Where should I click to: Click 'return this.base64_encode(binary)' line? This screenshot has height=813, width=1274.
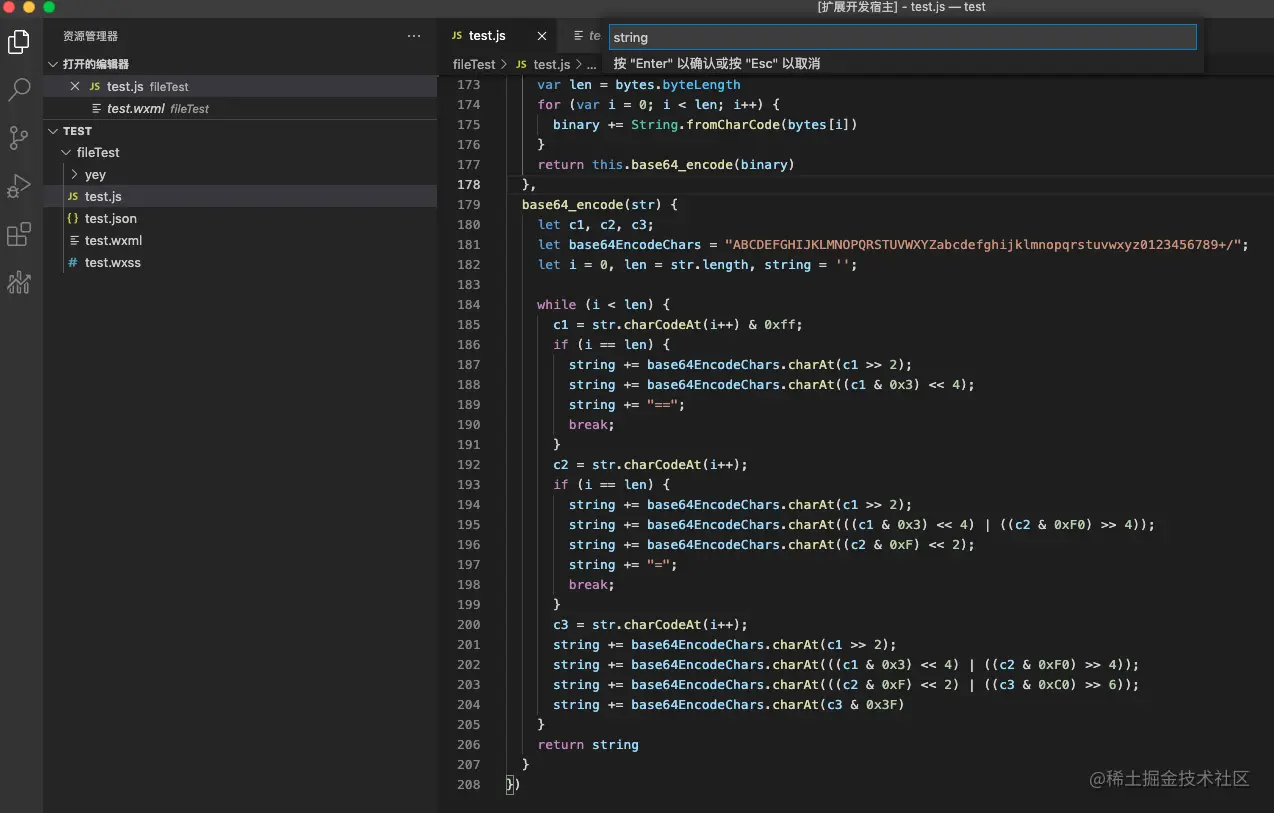[666, 165]
